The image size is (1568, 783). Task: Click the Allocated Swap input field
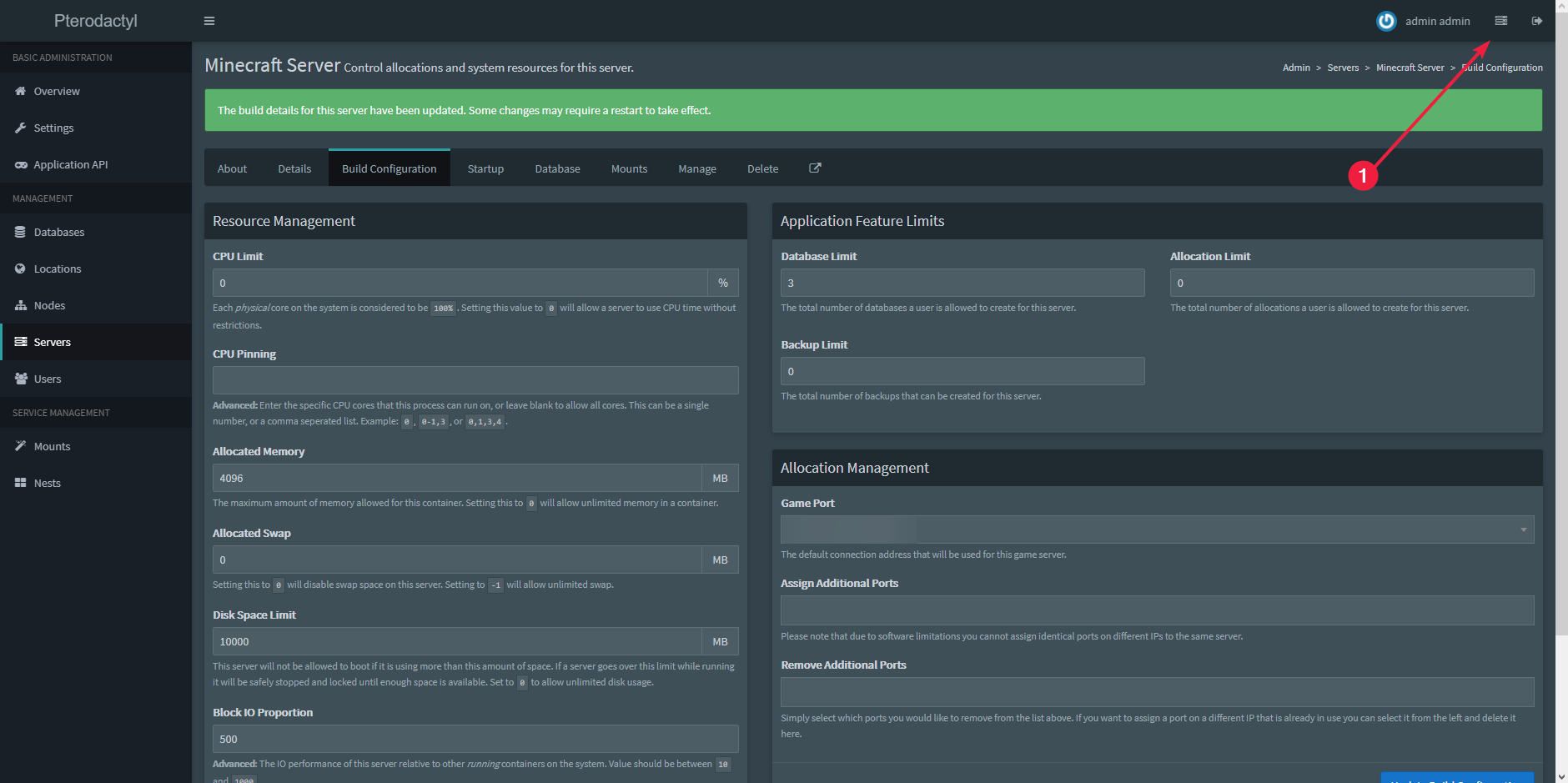tap(457, 560)
